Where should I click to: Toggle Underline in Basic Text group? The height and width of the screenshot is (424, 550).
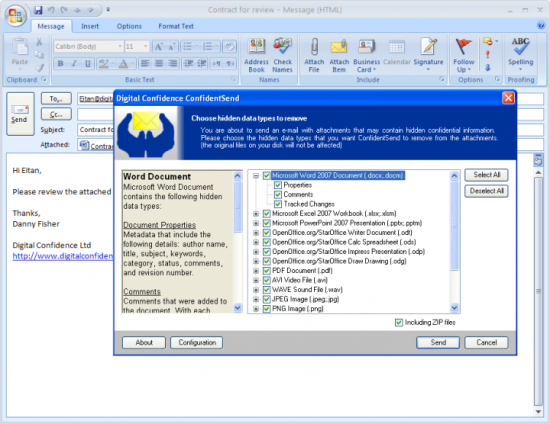coord(88,63)
